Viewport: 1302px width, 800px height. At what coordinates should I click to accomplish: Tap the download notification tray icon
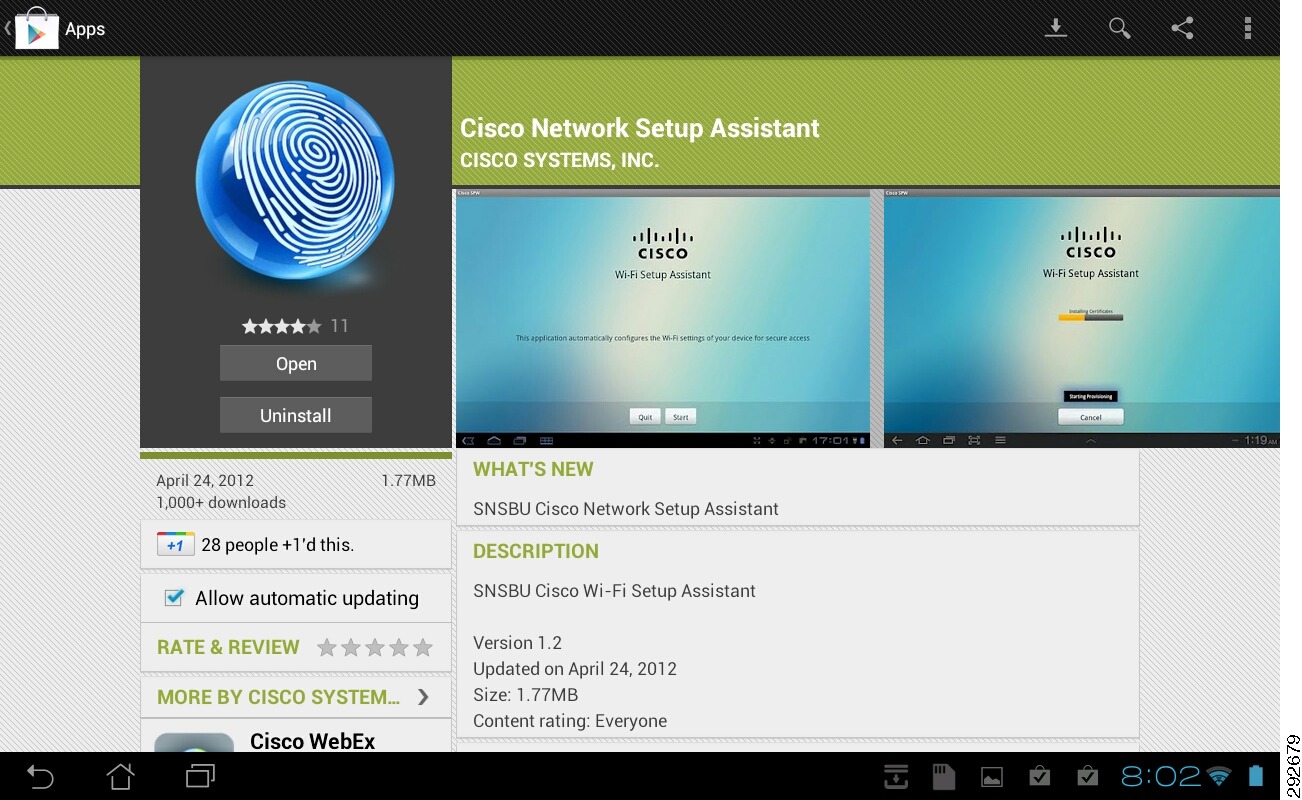click(896, 776)
